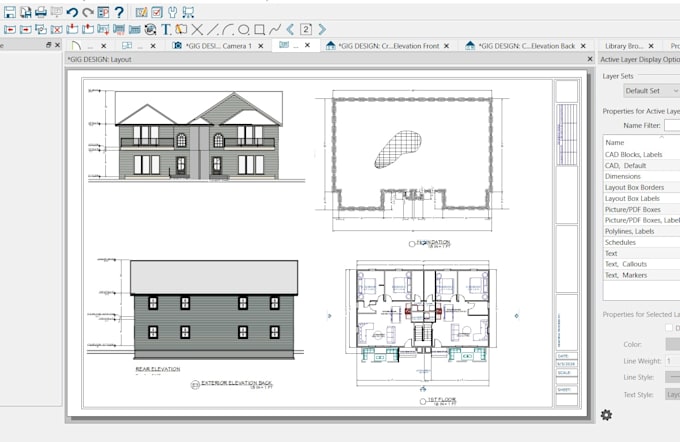This screenshot has width=680, height=442.
Task: Click the notepad with pencil icon
Action: click(x=141, y=12)
